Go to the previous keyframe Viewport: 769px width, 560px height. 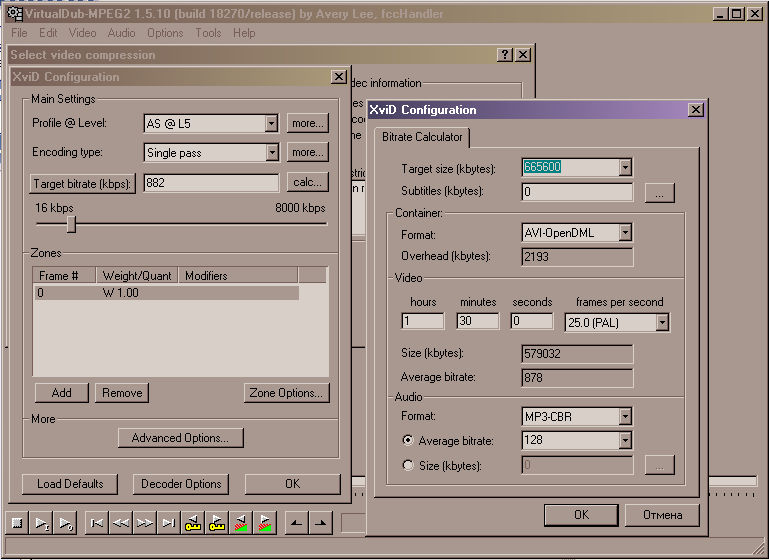coord(193,522)
